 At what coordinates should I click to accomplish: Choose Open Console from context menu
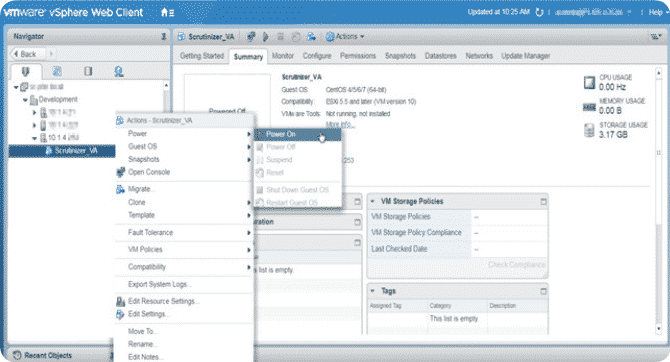184,172
